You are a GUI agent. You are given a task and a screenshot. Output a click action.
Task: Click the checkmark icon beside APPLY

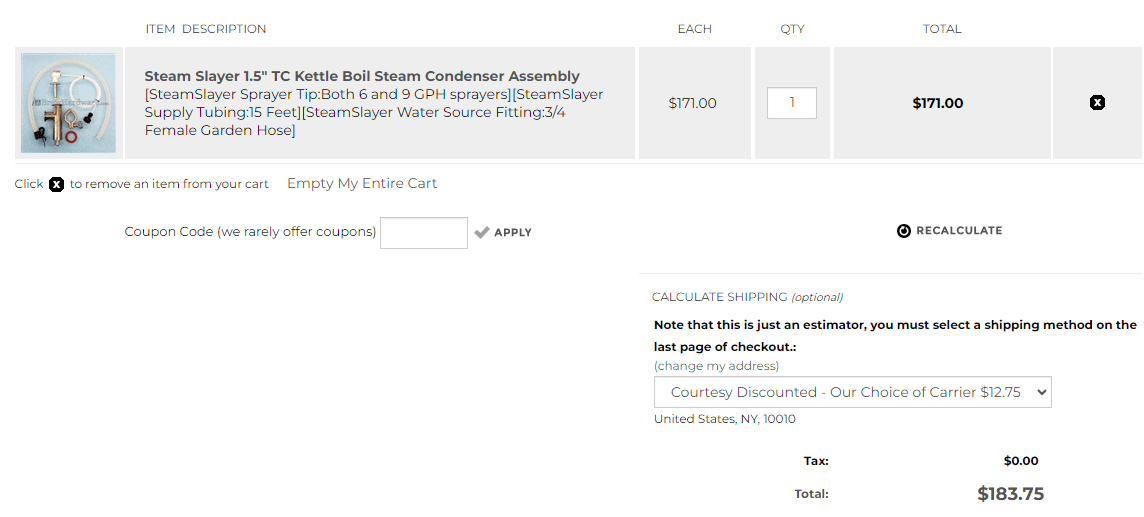482,232
